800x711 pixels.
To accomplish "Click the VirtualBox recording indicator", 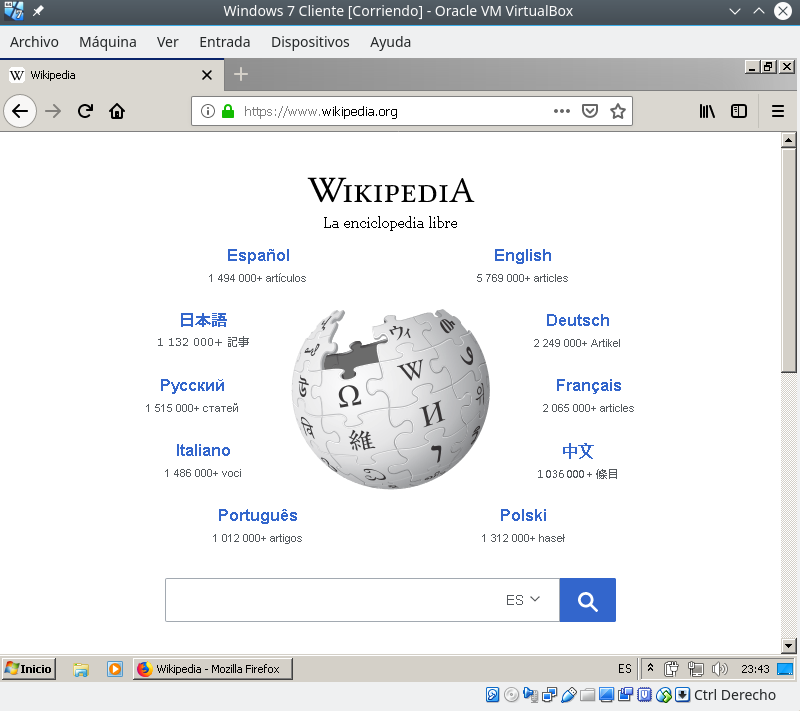I will click(x=626, y=695).
